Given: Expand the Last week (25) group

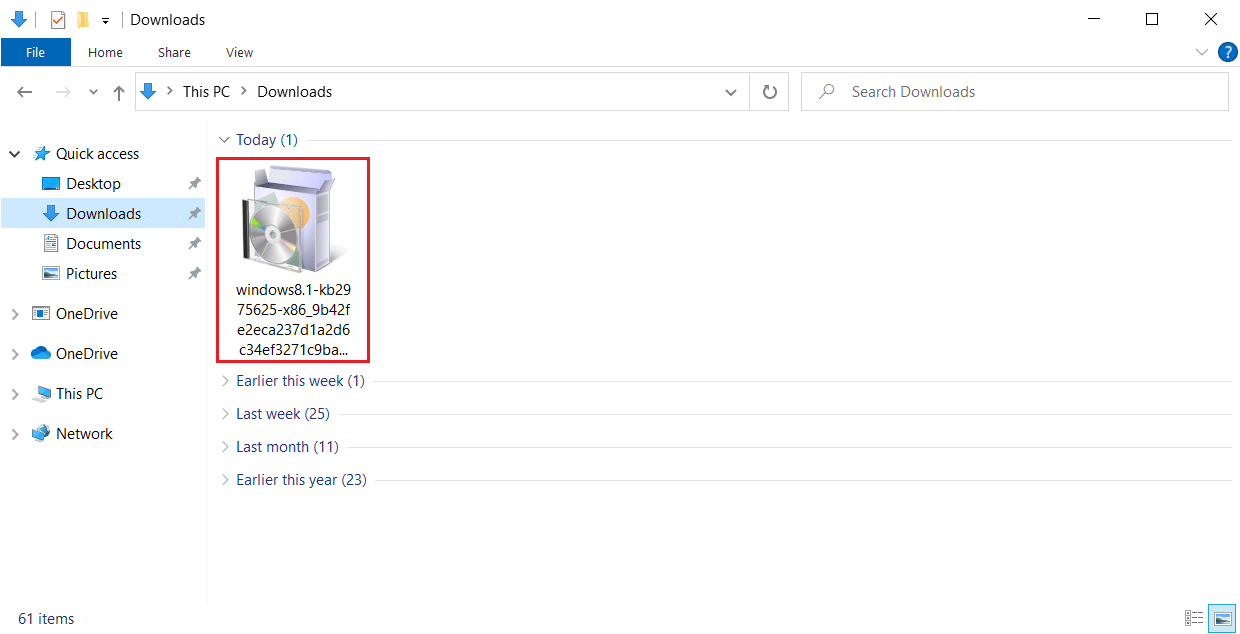Looking at the screenshot, I should pos(225,414).
